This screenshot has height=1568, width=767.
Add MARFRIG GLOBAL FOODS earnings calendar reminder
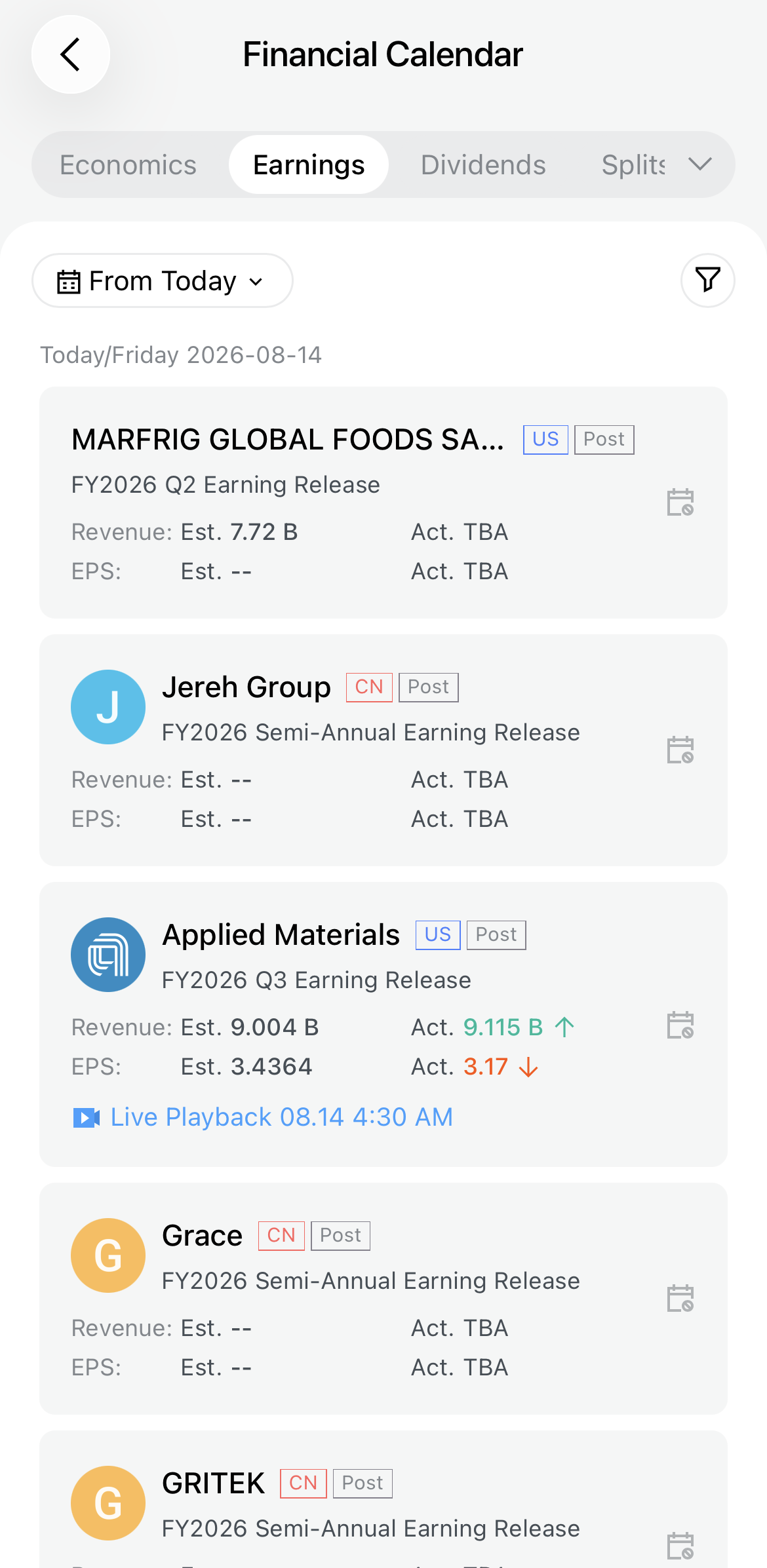click(x=680, y=503)
